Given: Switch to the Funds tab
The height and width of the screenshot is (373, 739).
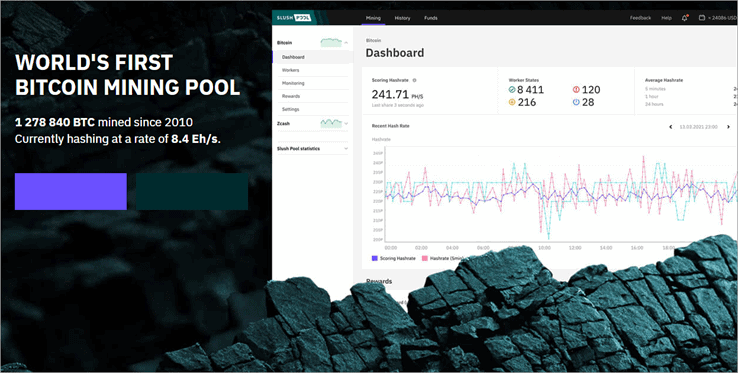Looking at the screenshot, I should pyautogui.click(x=431, y=18).
